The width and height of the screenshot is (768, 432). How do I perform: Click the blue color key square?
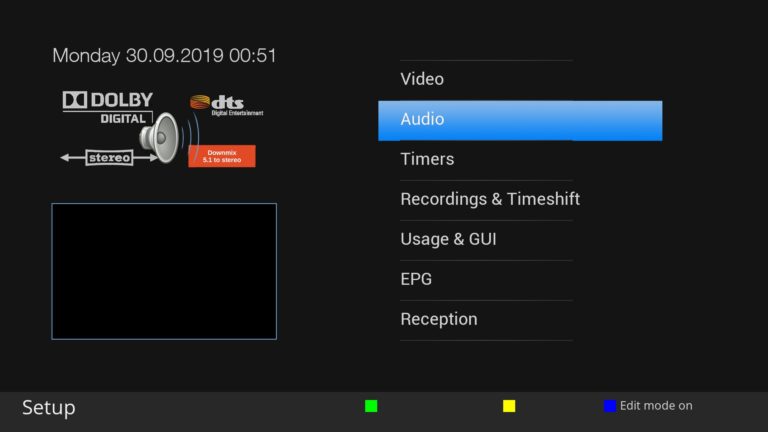[610, 406]
